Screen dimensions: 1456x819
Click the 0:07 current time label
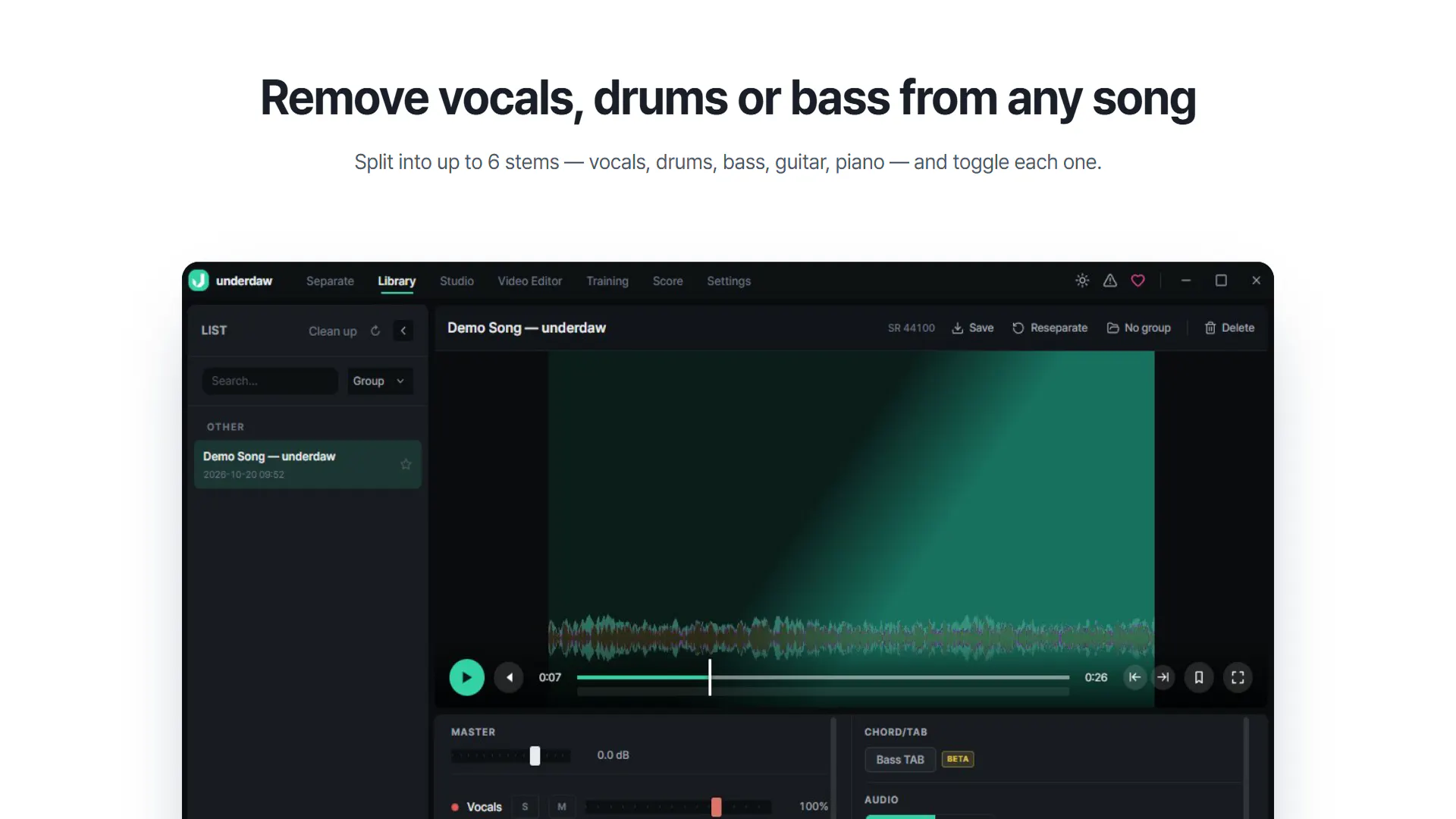(550, 677)
